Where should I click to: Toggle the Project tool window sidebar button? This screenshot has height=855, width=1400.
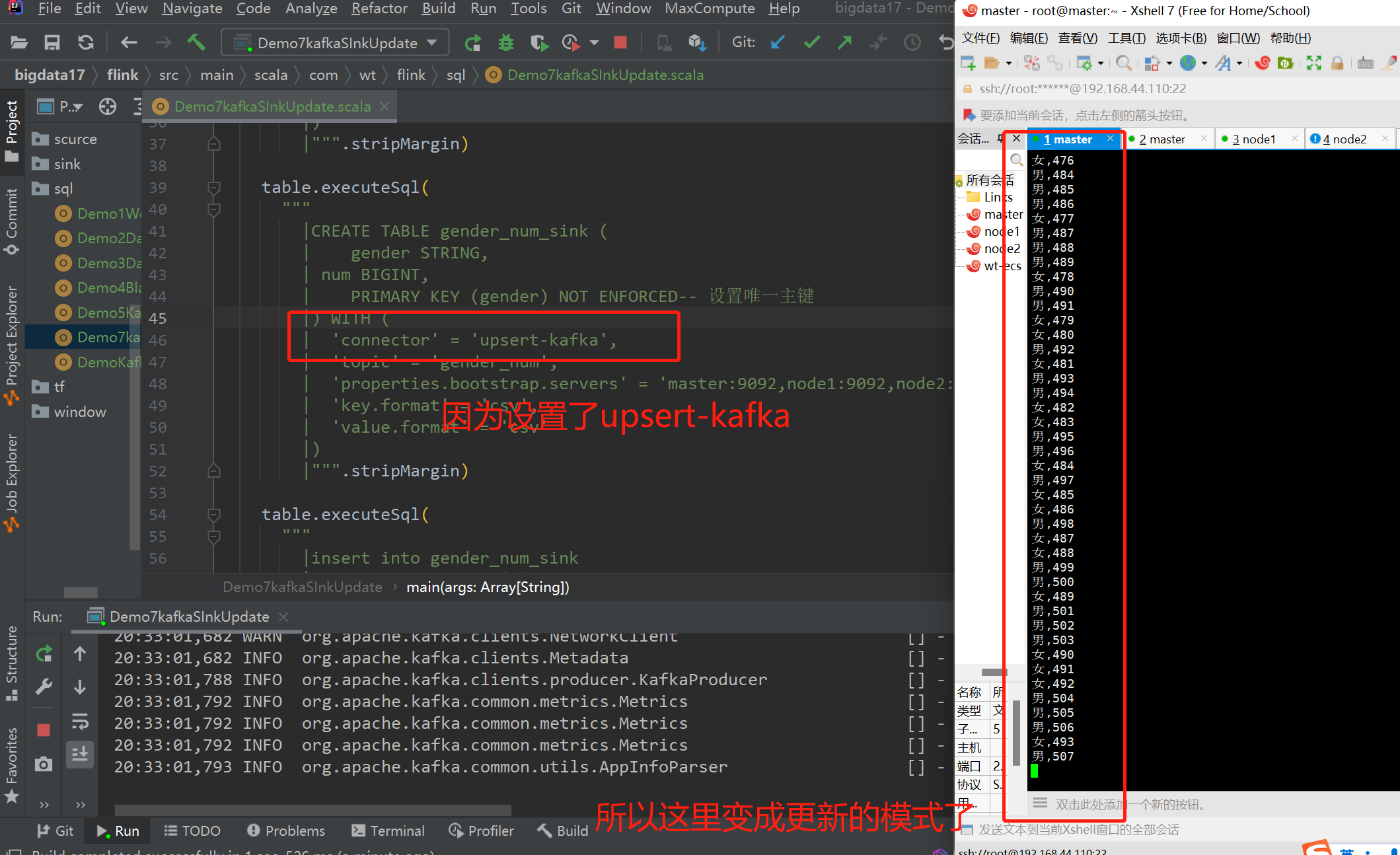(11, 130)
